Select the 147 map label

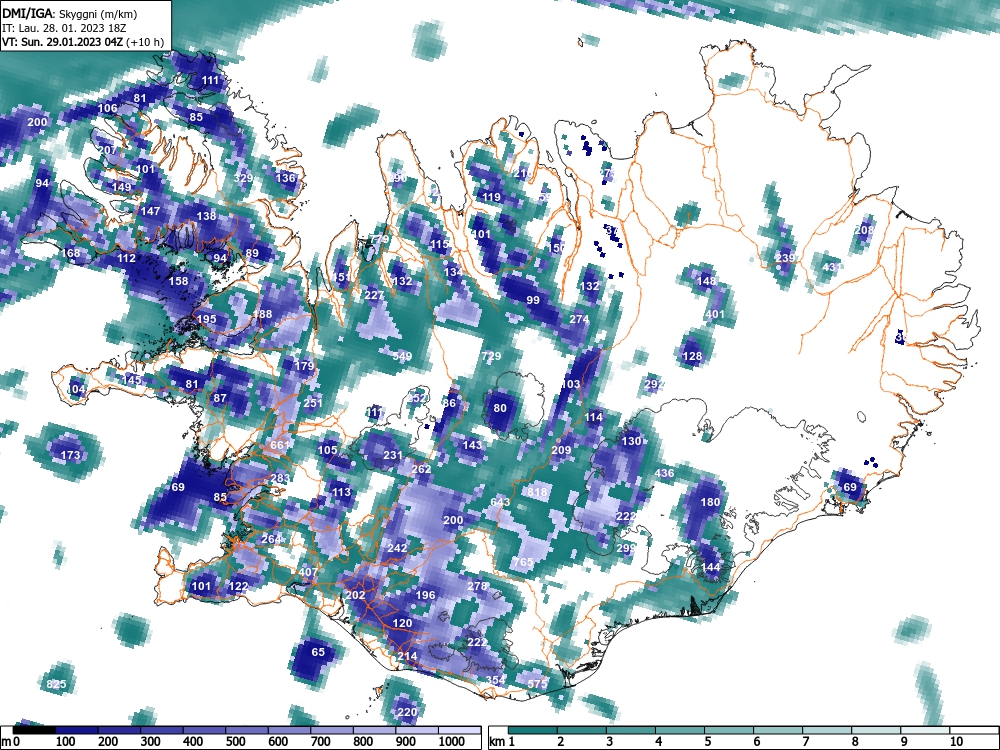(151, 210)
